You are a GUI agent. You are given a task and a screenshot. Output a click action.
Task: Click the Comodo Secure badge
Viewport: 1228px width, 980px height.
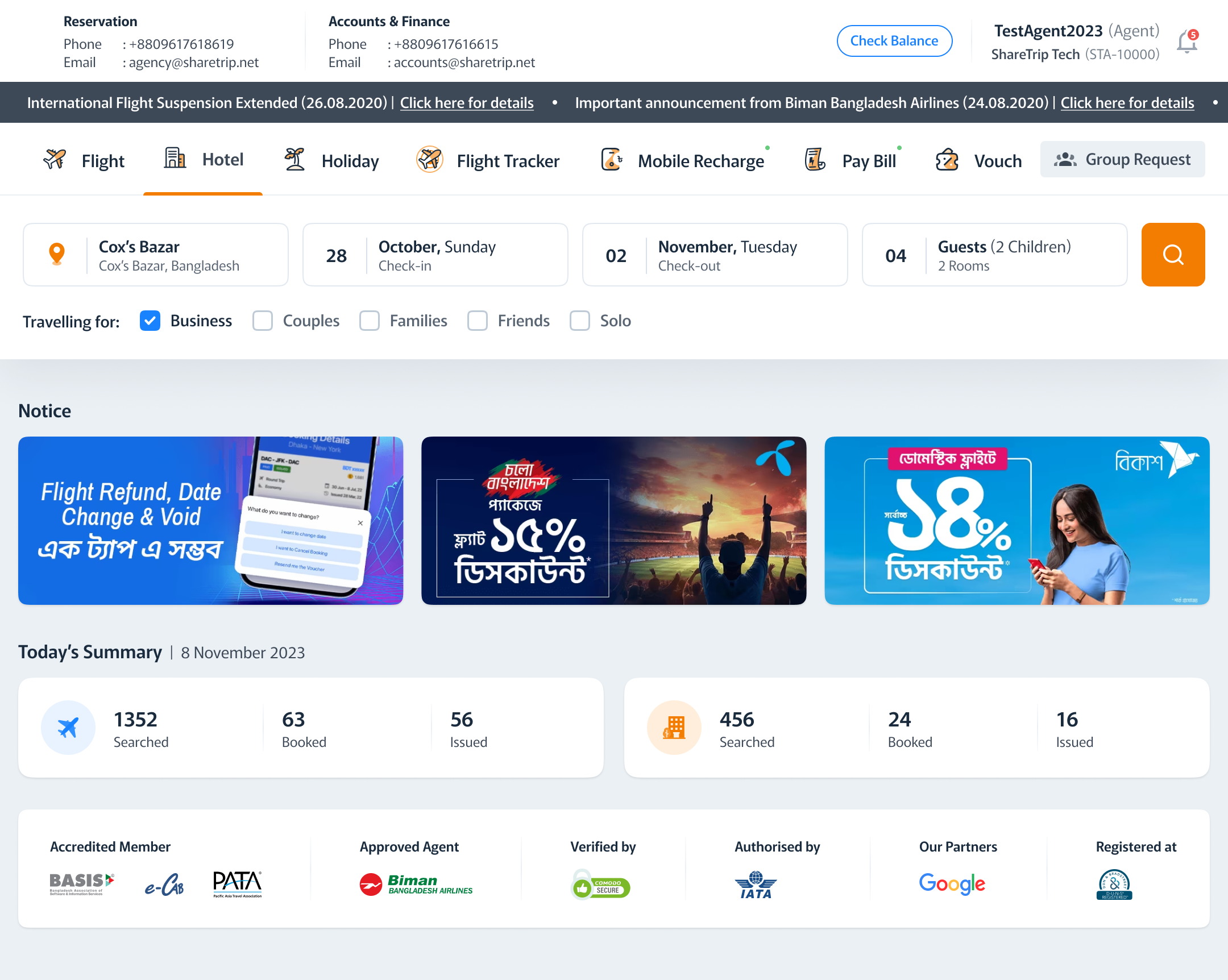(600, 885)
